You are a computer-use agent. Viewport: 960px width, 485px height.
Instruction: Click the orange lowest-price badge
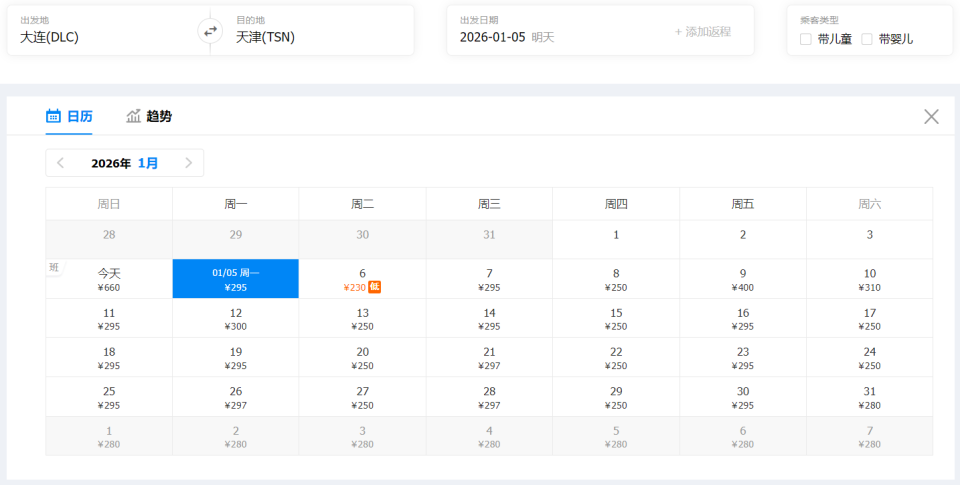click(x=375, y=287)
